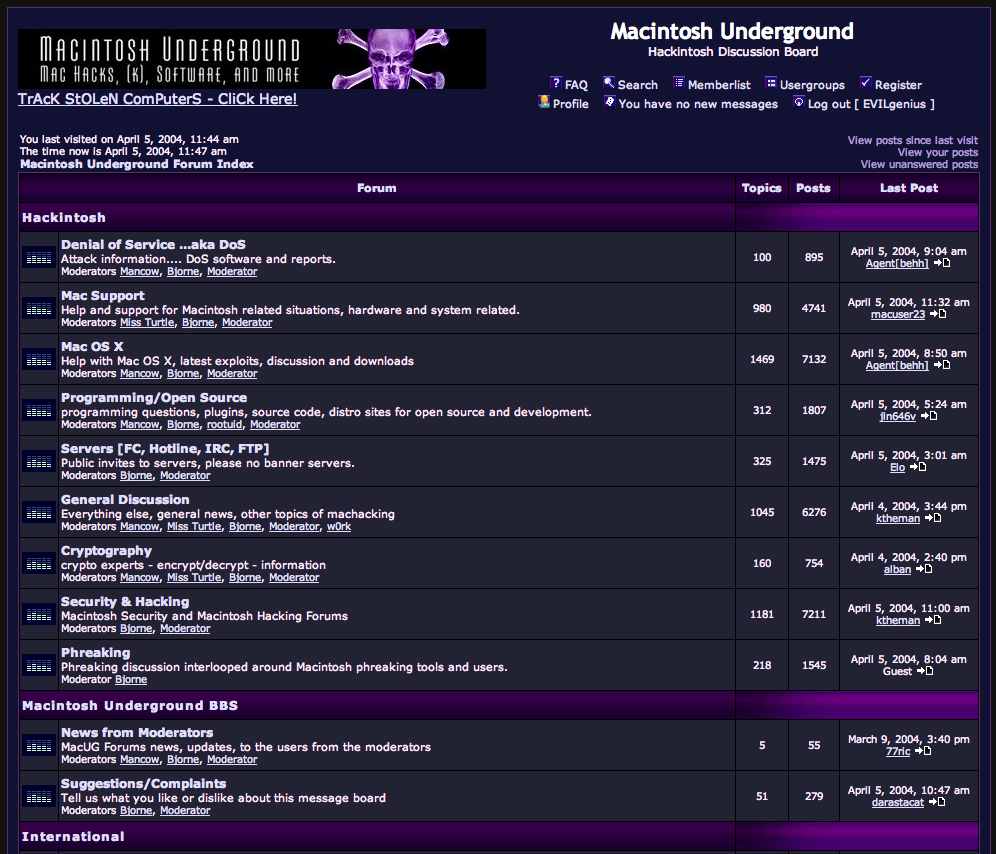Open the FAQ menu link
The image size is (996, 854).
pyautogui.click(x=576, y=85)
